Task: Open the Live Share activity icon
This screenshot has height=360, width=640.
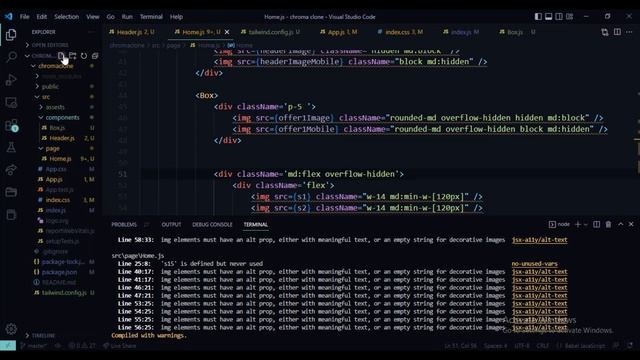Action: pyautogui.click(x=11, y=170)
